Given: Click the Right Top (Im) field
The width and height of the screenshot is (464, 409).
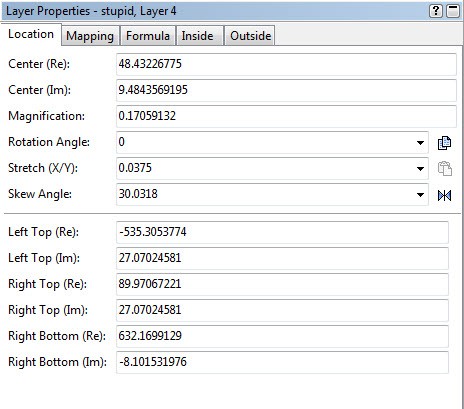Looking at the screenshot, I should (x=282, y=310).
